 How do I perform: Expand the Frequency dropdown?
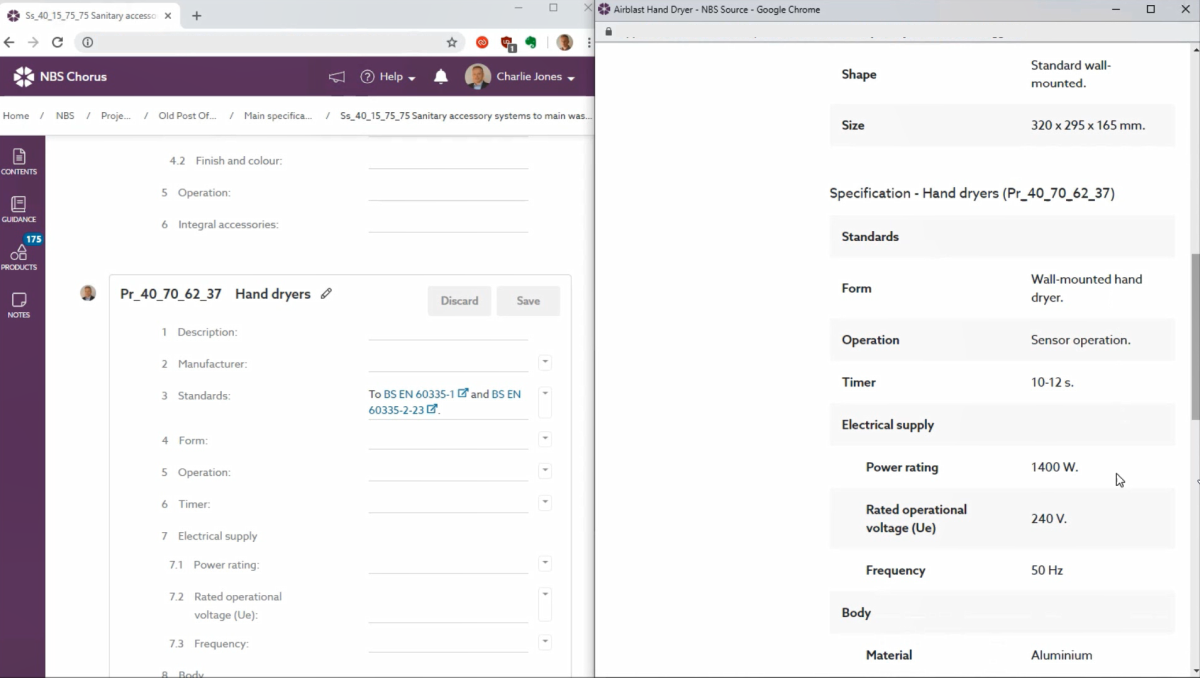(545, 641)
